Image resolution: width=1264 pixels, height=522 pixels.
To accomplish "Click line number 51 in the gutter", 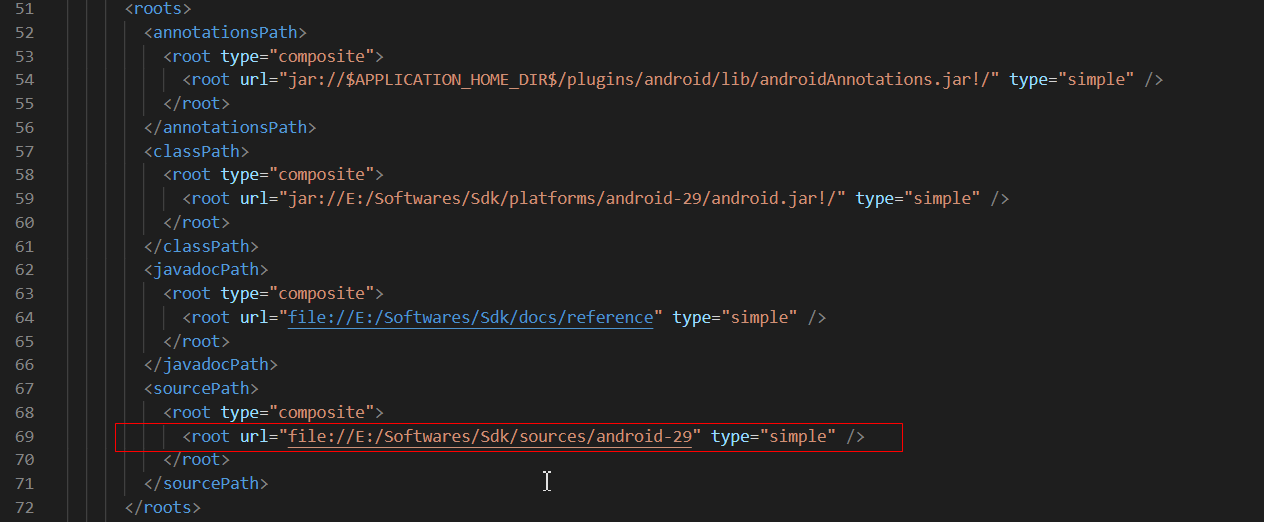I will tap(25, 8).
